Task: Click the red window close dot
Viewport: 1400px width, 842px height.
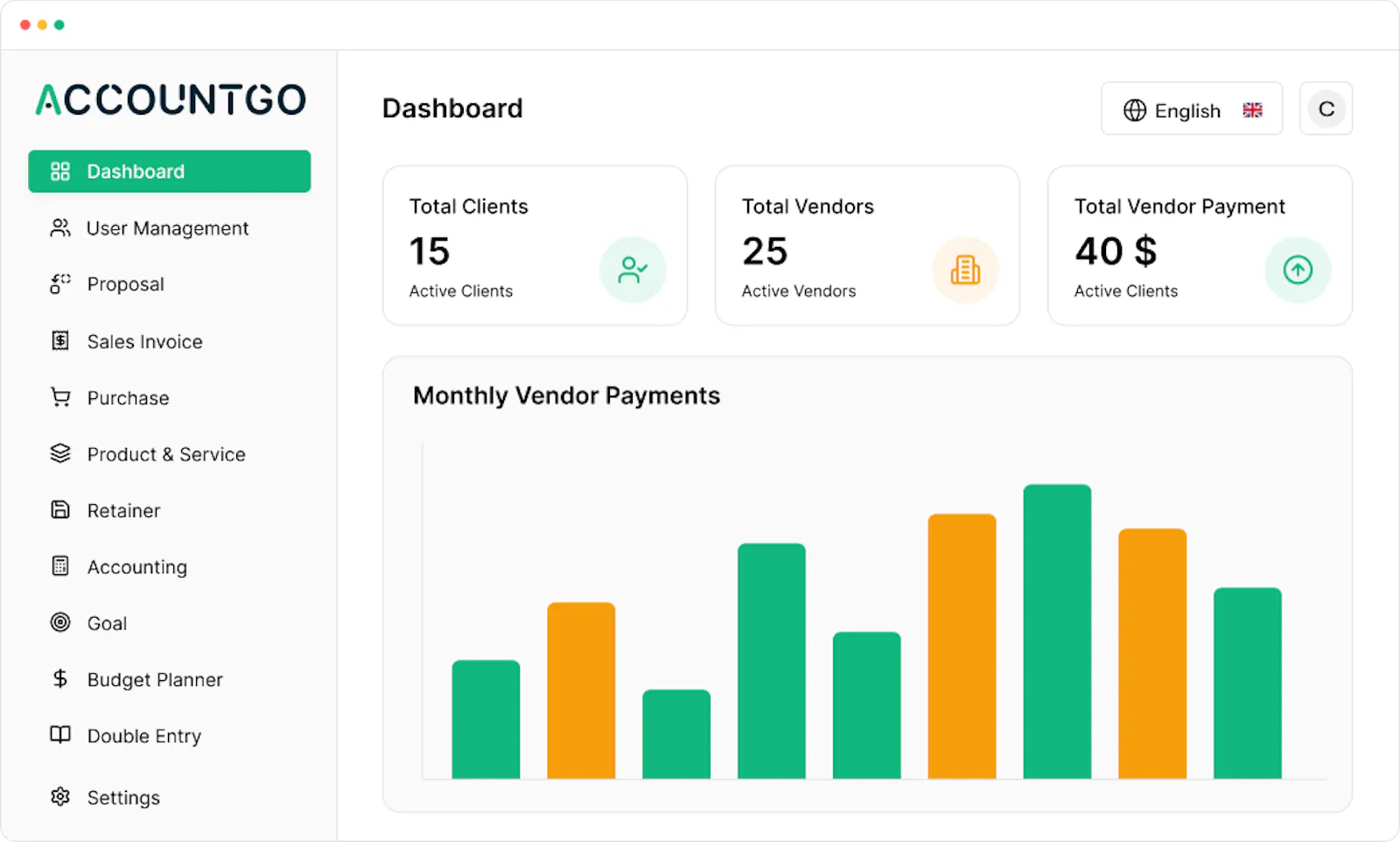Action: pyautogui.click(x=25, y=25)
